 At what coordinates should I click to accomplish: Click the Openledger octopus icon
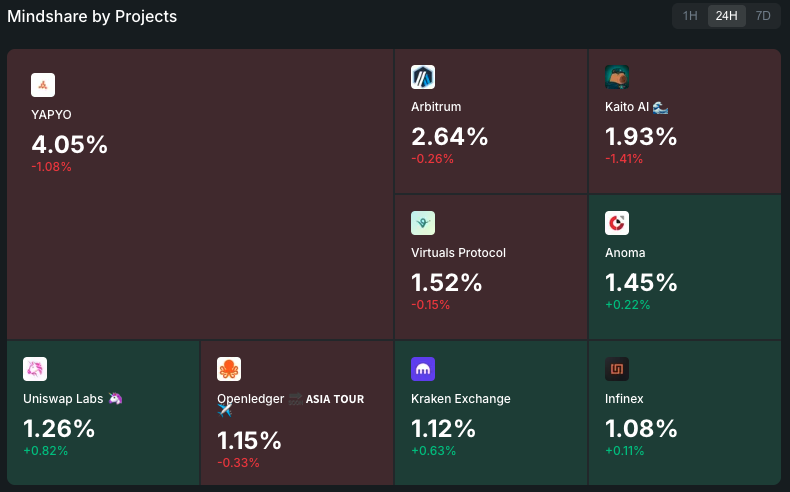click(x=229, y=369)
